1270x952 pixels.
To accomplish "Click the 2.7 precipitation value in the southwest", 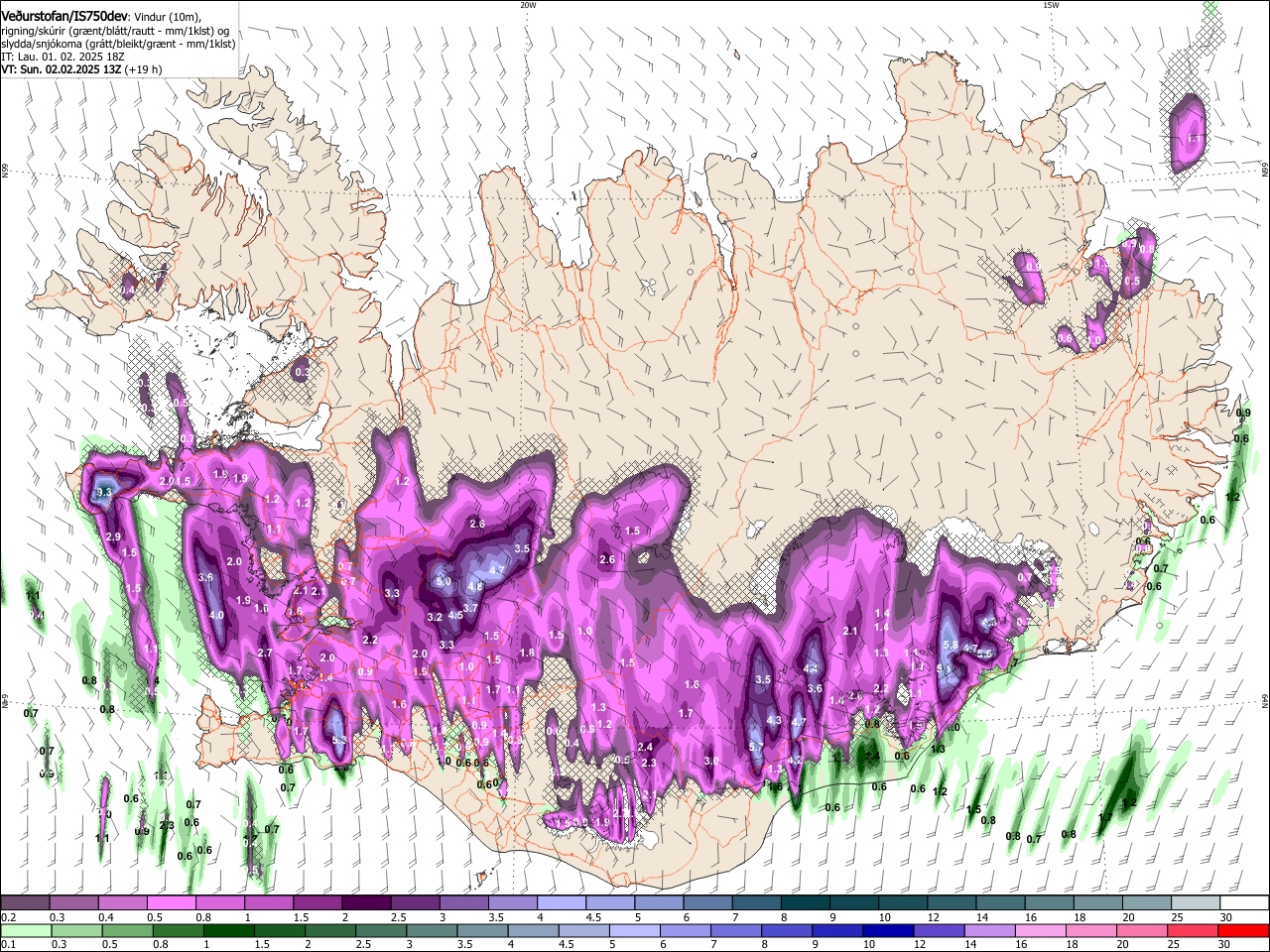I will [x=265, y=654].
